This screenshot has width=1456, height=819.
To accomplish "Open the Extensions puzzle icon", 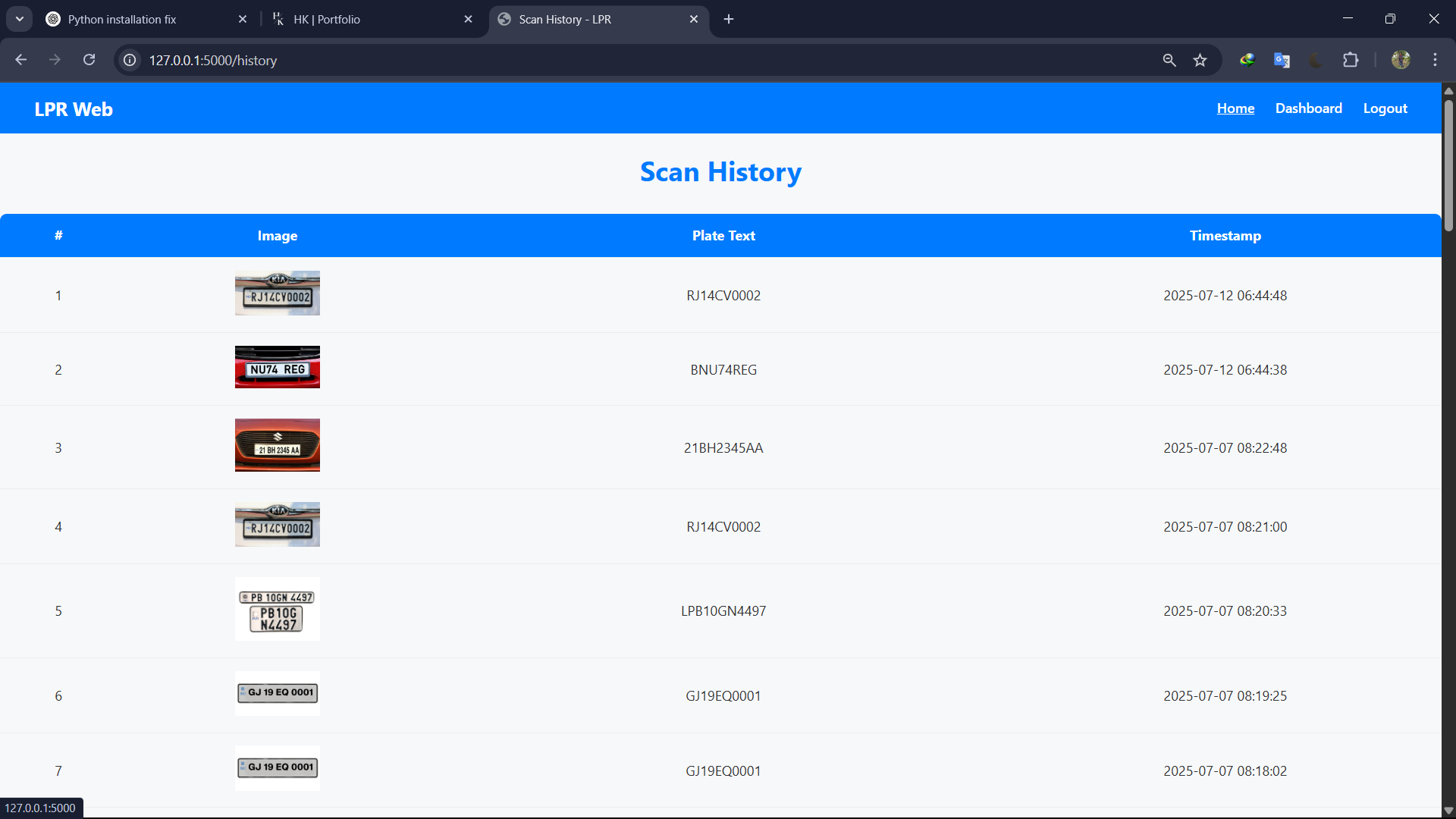I will [1351, 60].
